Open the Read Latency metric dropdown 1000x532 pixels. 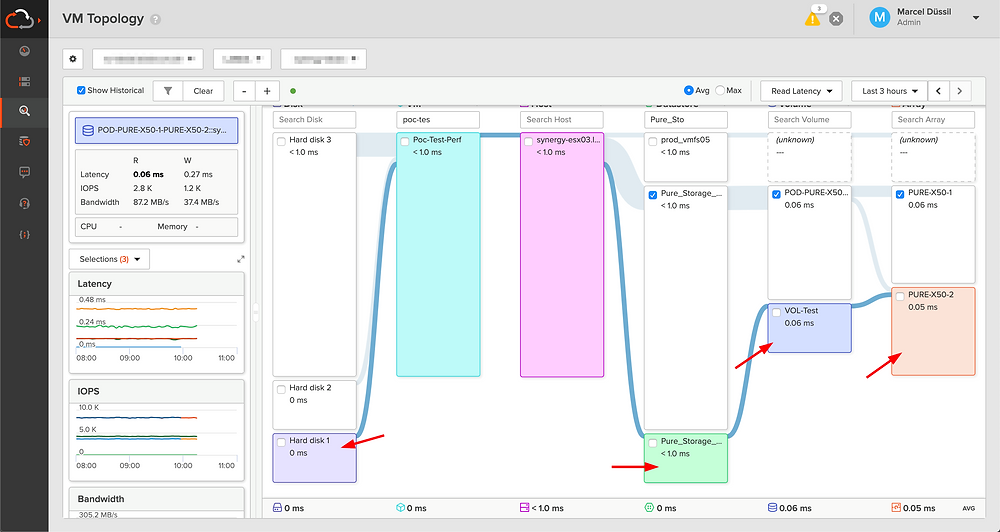pyautogui.click(x=801, y=91)
